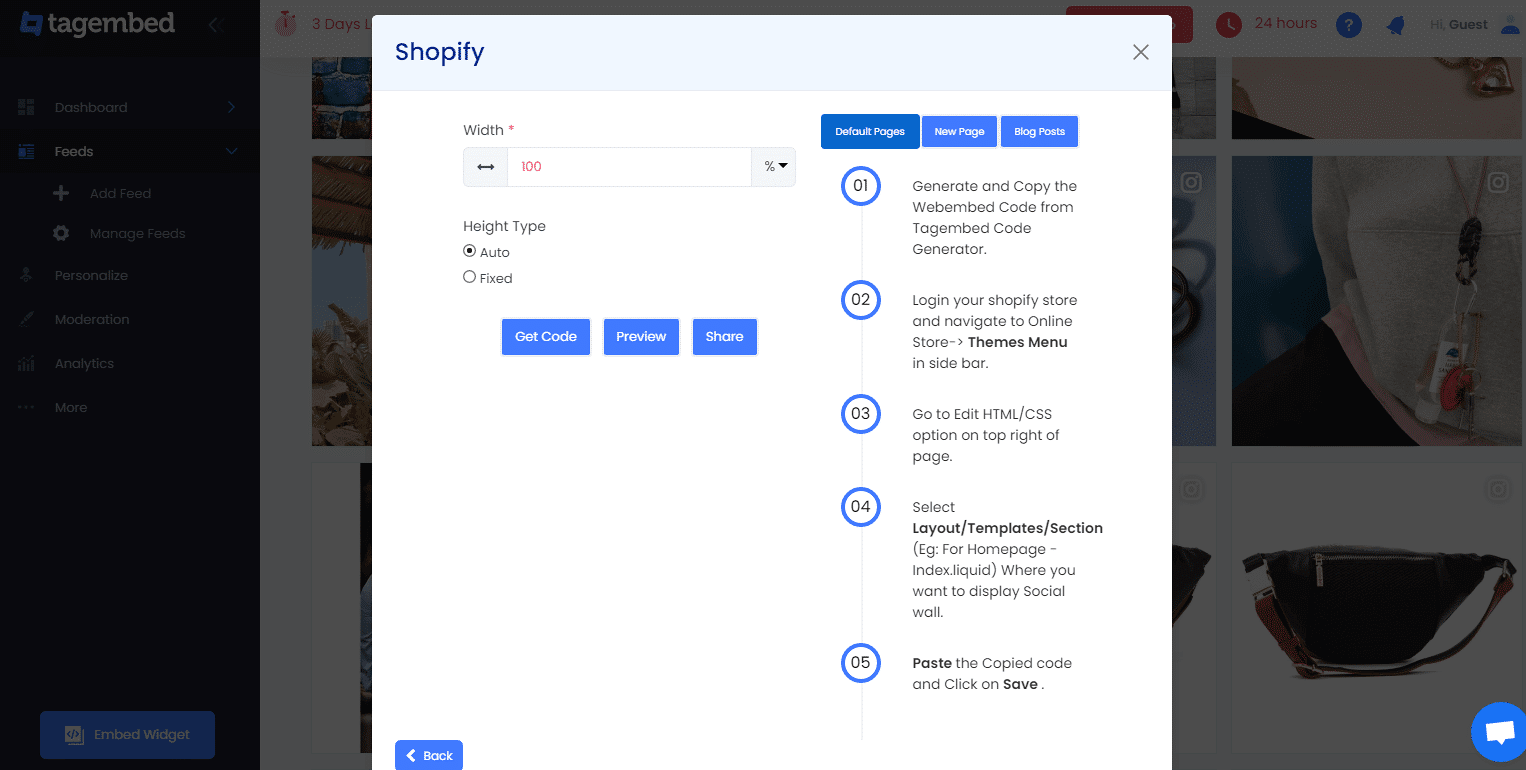Viewport: 1526px width, 770px height.
Task: Click the Moderation brush icon
Action: click(26, 319)
